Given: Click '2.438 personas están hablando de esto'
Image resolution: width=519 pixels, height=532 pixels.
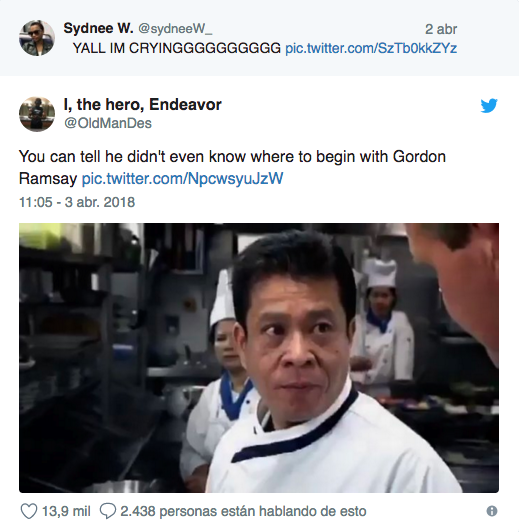Looking at the screenshot, I should [243, 511].
